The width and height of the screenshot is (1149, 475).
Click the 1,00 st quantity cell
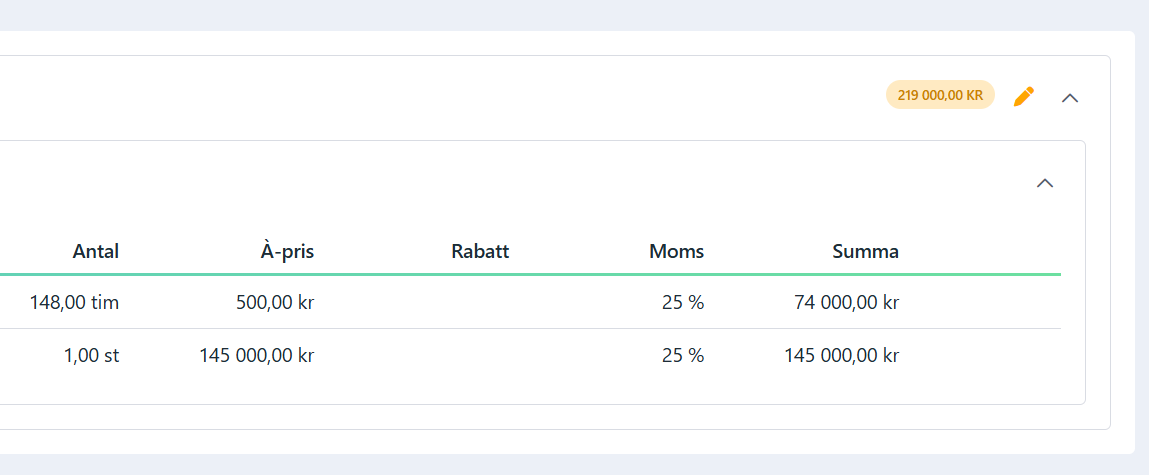pyautogui.click(x=90, y=356)
